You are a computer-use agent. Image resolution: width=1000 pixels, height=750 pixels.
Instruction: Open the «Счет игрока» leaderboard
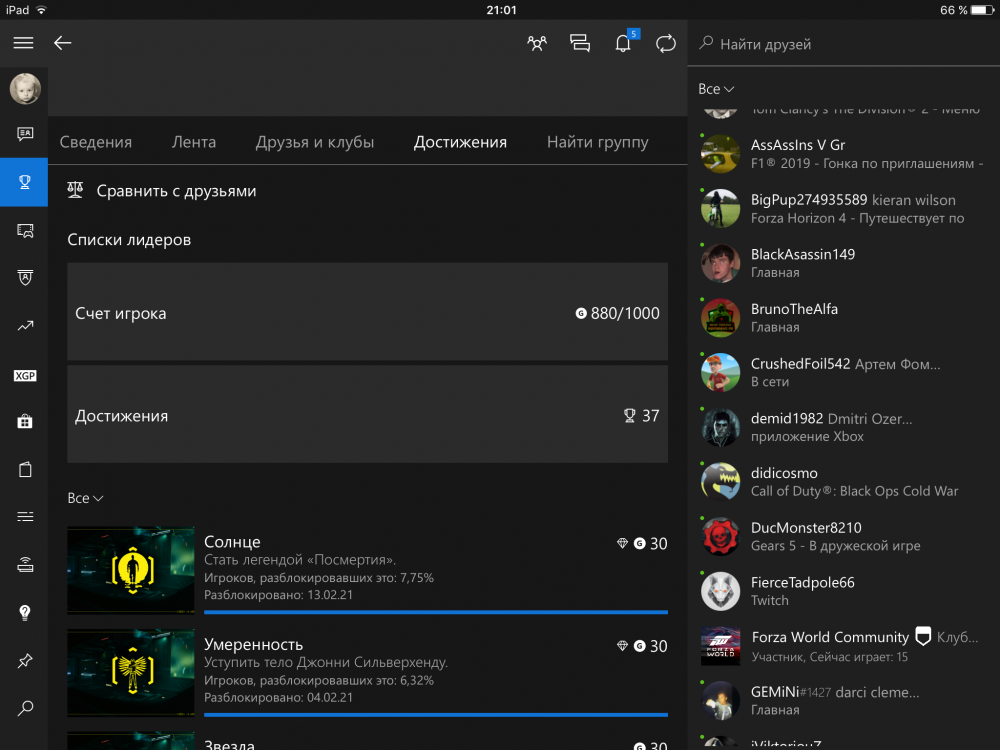[x=367, y=313]
